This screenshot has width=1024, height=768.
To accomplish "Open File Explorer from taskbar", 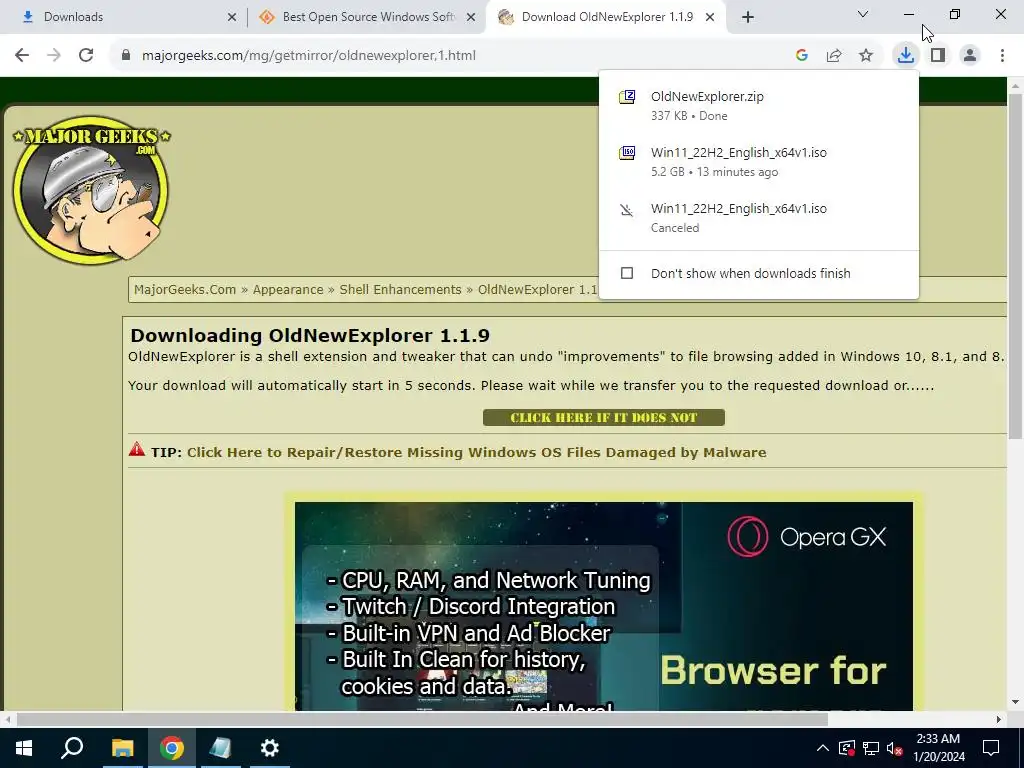I will (x=122, y=748).
